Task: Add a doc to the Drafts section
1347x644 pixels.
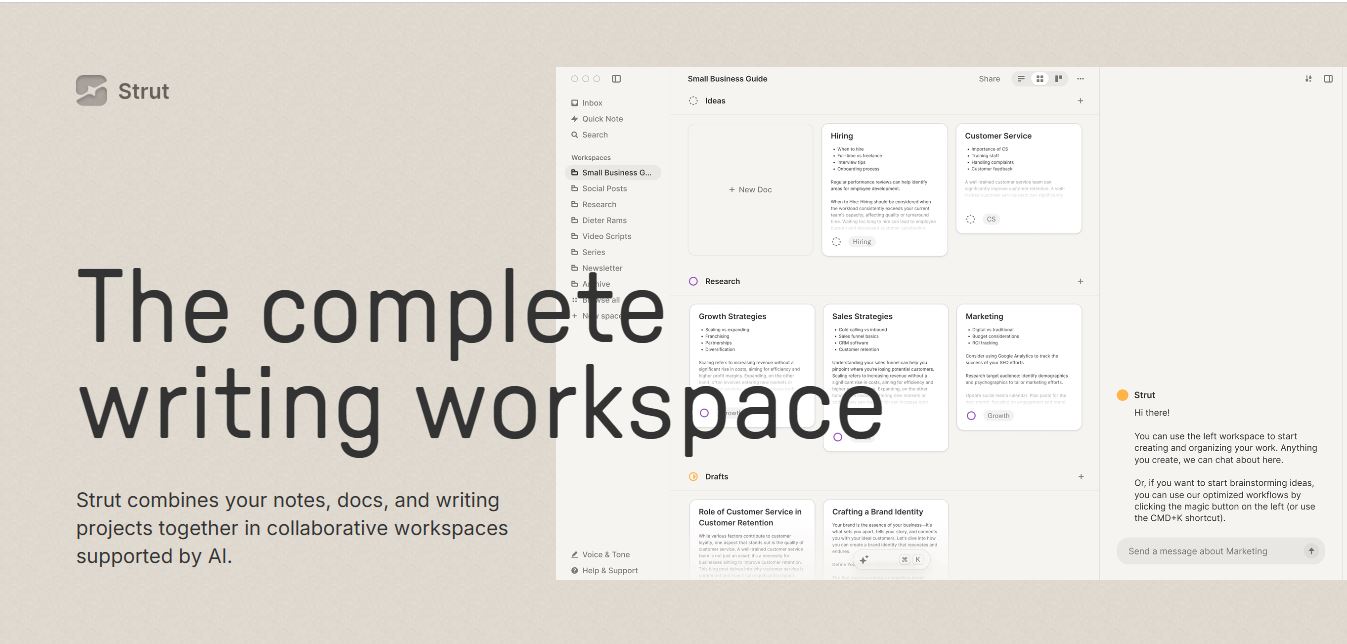Action: click(1080, 477)
